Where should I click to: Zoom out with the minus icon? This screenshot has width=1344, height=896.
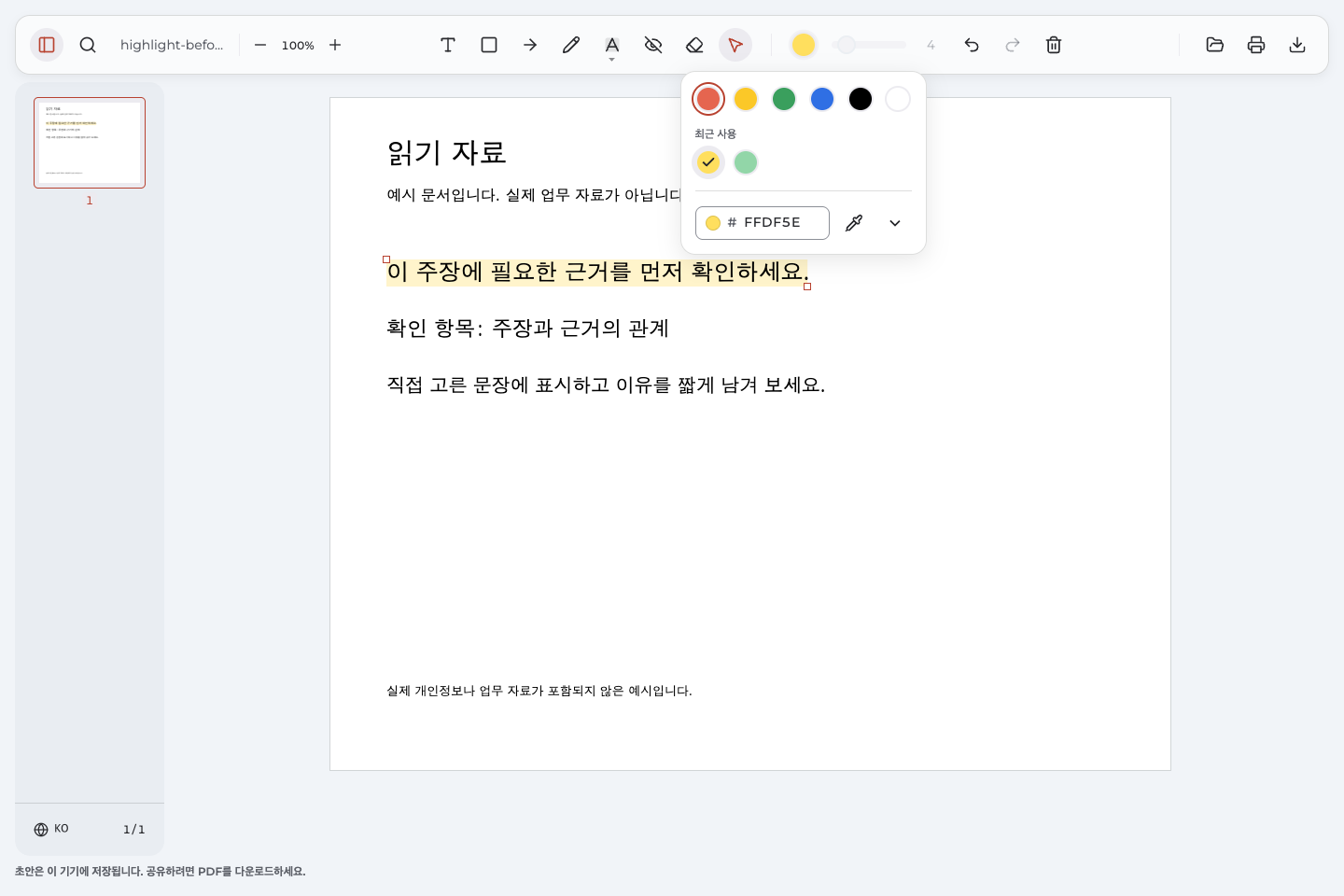tap(260, 45)
